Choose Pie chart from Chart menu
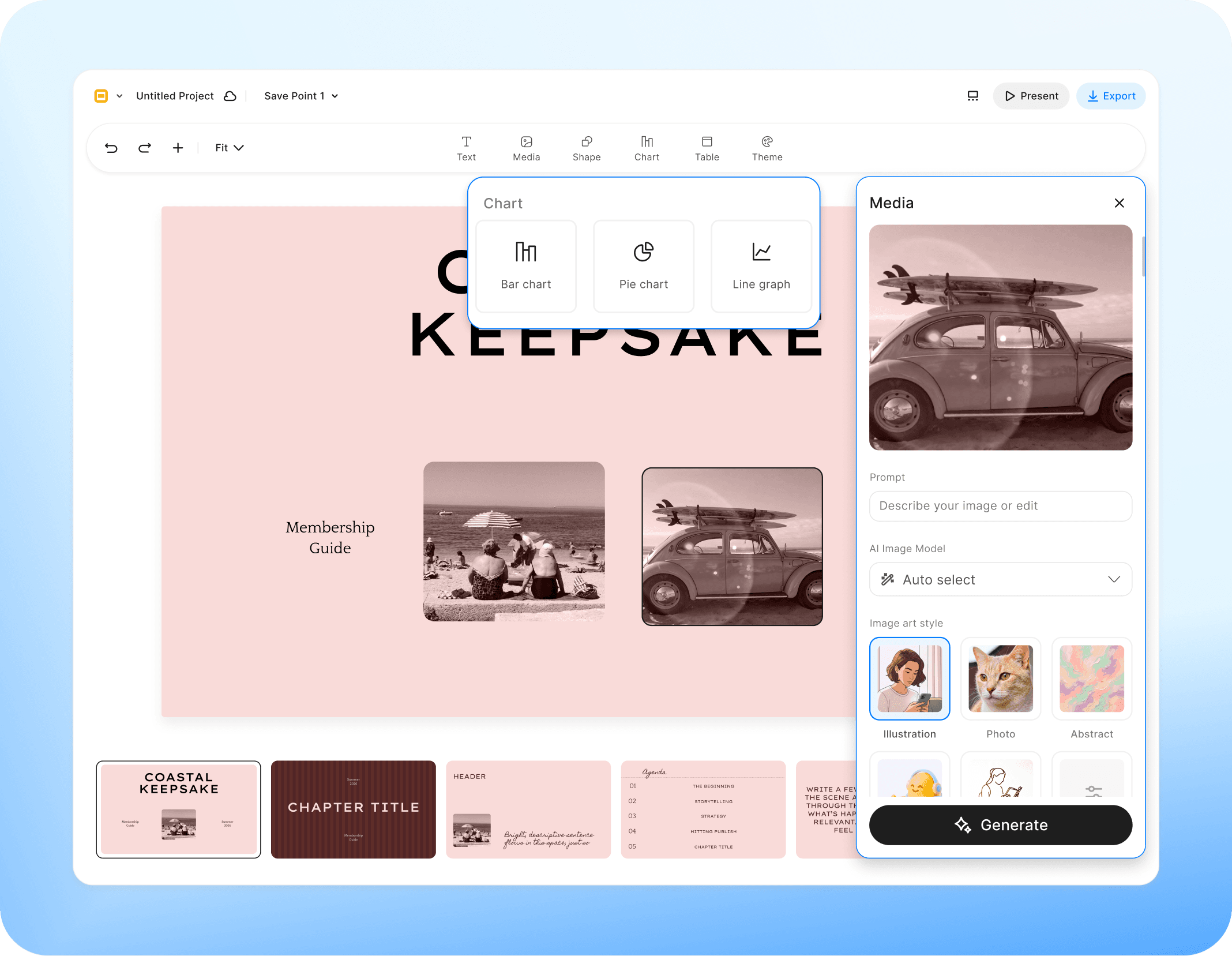Viewport: 1232px width, 956px height. [643, 266]
